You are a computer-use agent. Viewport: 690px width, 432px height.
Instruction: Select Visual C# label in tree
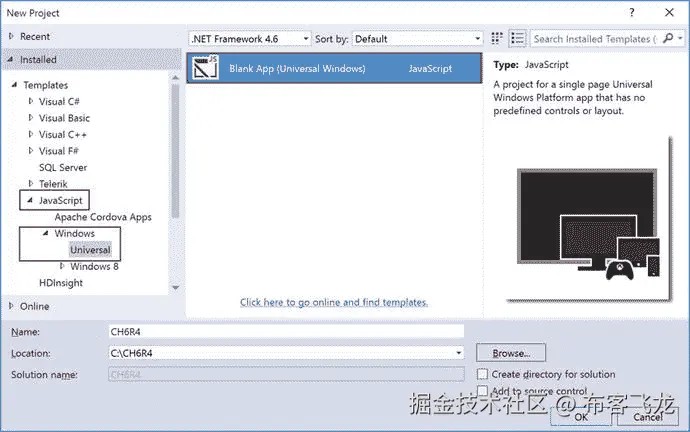pyautogui.click(x=59, y=102)
